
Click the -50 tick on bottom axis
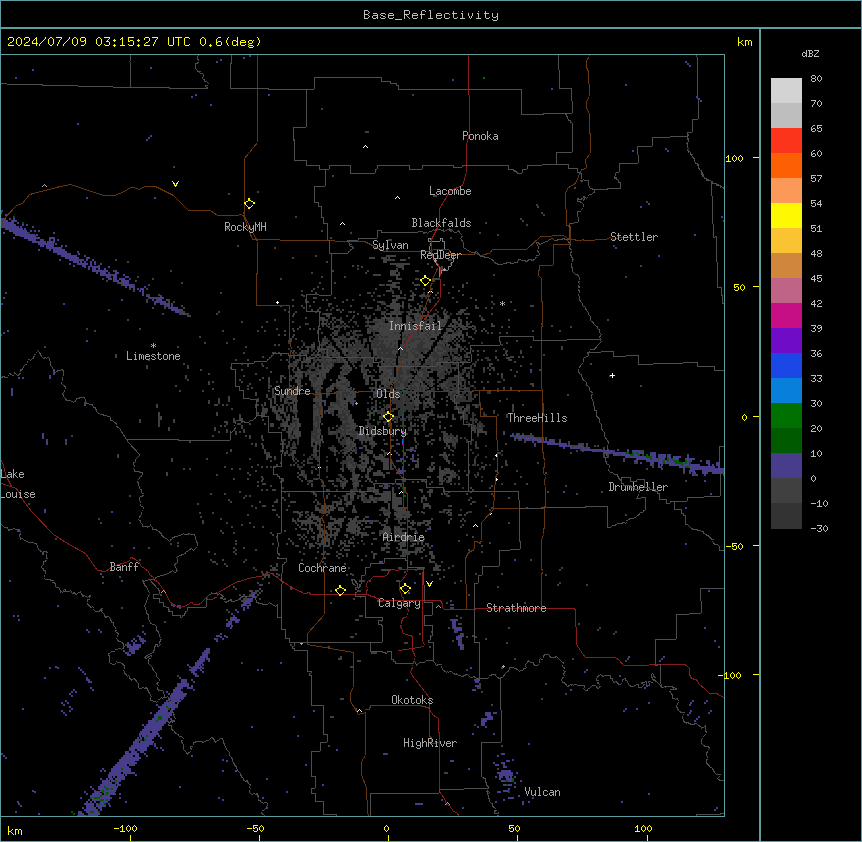click(x=255, y=828)
